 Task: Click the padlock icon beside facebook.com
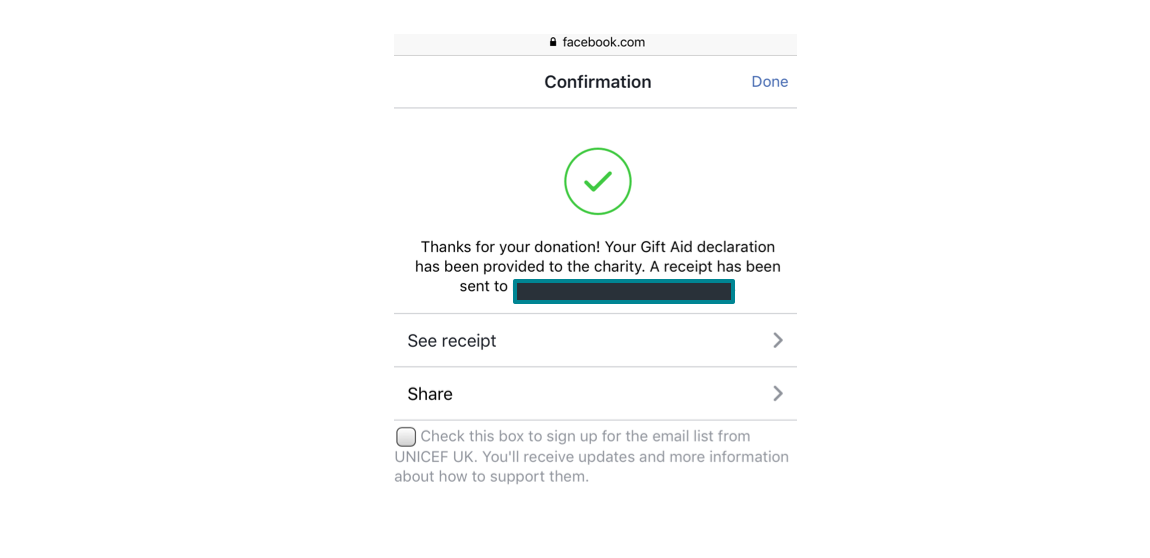(x=553, y=43)
